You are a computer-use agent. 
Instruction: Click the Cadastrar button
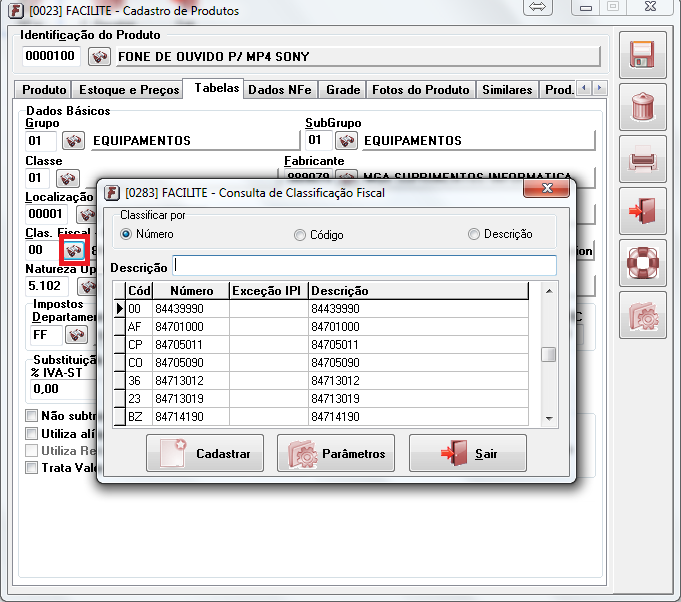tap(206, 454)
